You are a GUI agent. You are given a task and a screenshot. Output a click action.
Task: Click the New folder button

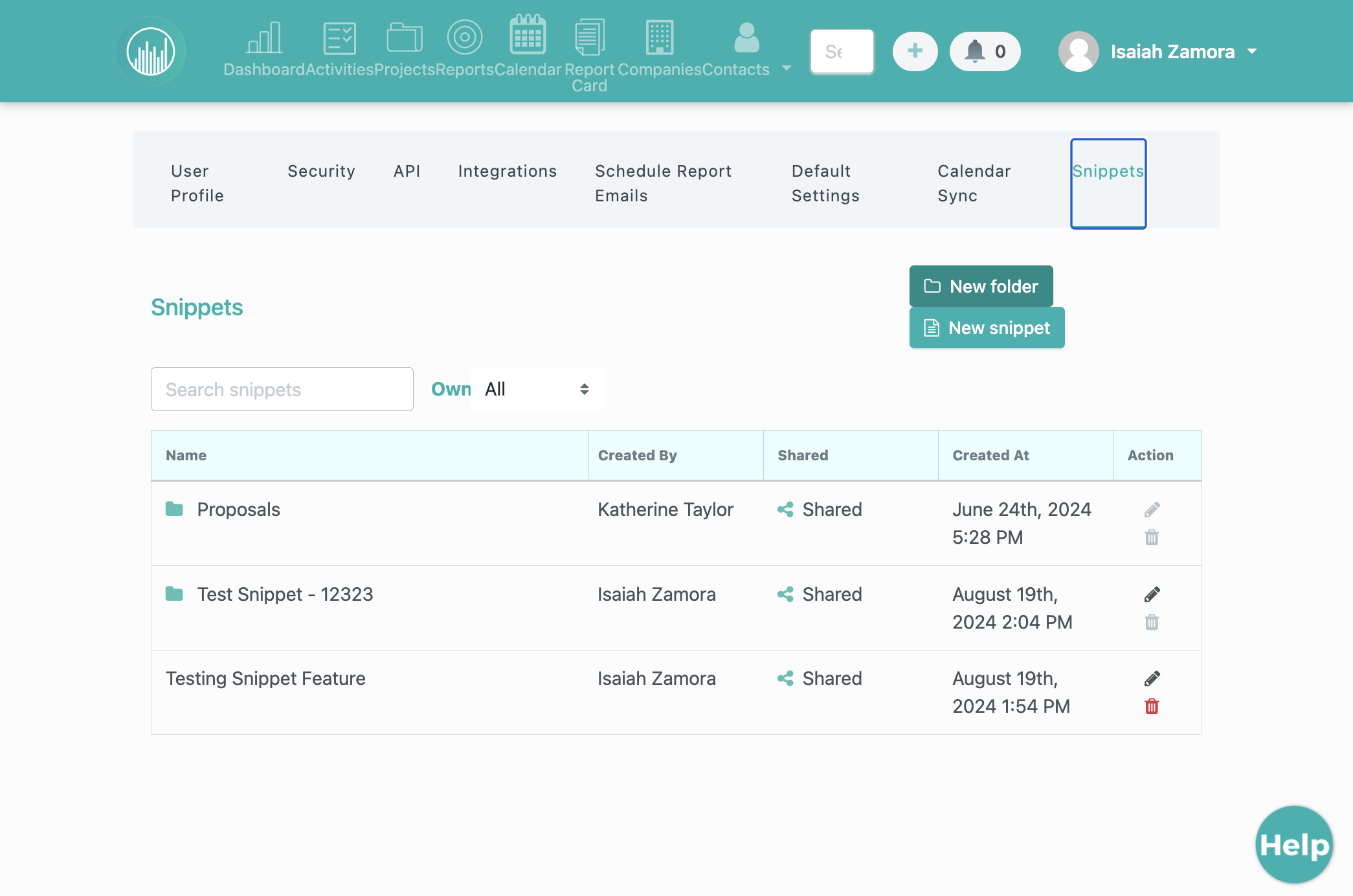pyautogui.click(x=981, y=286)
